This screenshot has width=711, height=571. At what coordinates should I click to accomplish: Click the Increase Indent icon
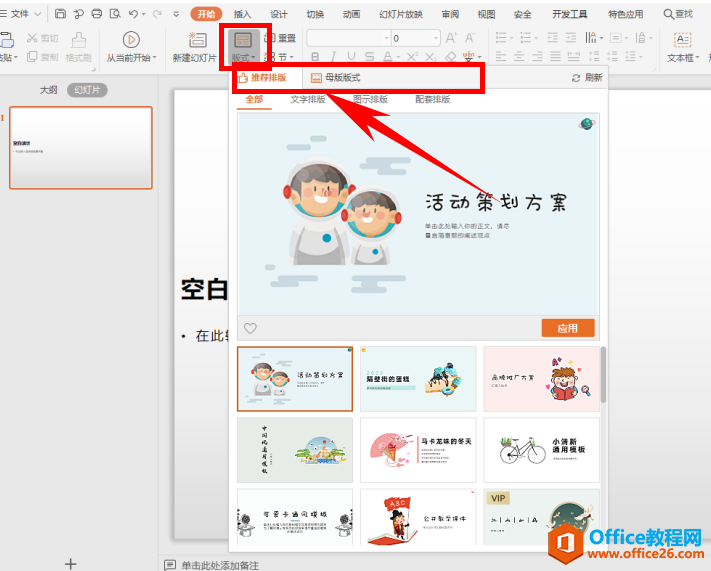[570, 38]
